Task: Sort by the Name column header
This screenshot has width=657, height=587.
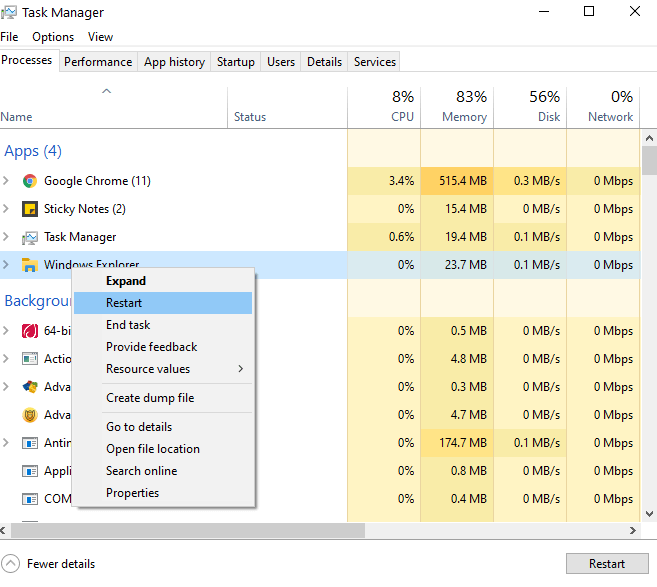Action: (114, 107)
